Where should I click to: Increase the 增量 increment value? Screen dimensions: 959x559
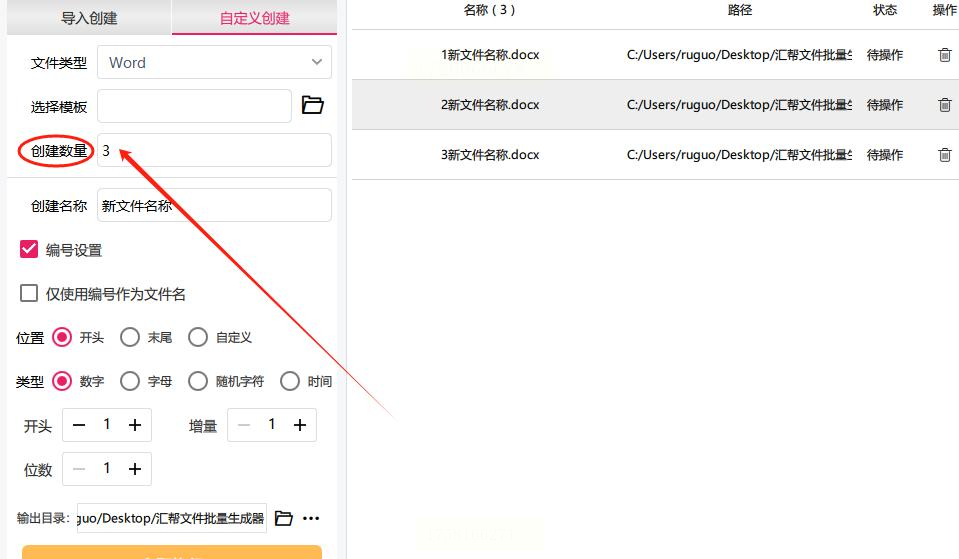(x=300, y=425)
